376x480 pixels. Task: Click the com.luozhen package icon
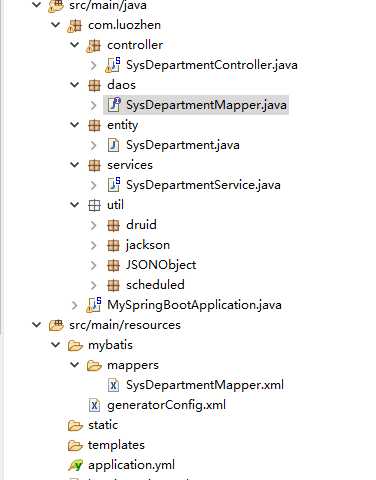75,25
